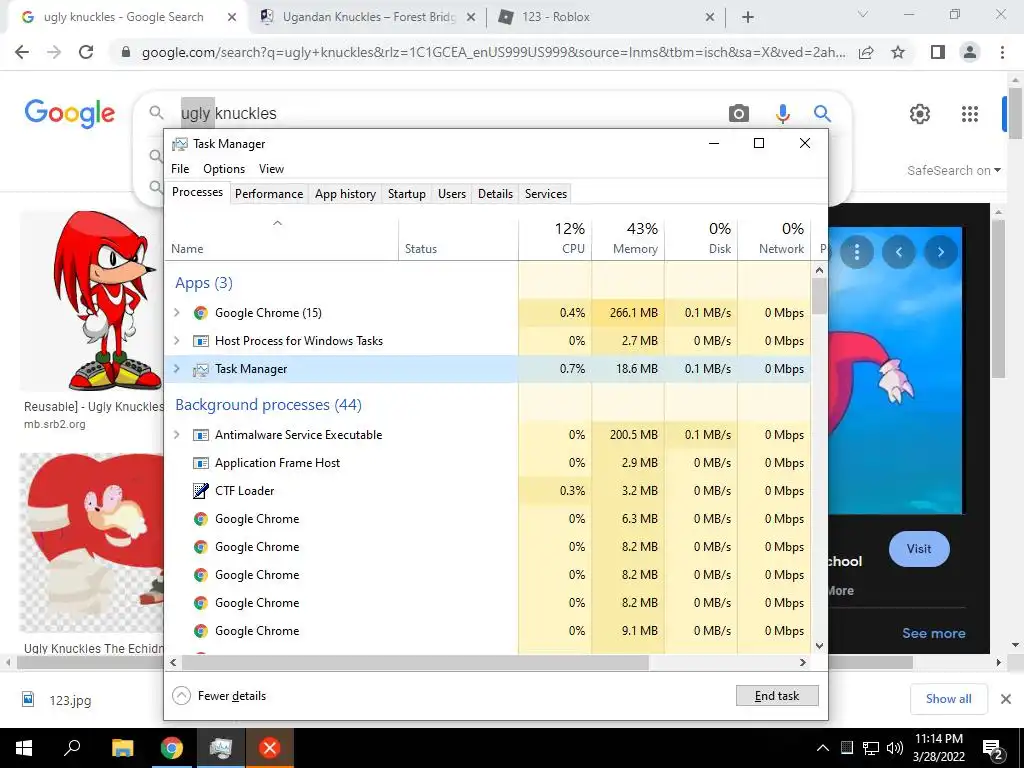Screen dimensions: 1024x768
Task: Open Chrome three-dot menu
Action: coord(1002,52)
